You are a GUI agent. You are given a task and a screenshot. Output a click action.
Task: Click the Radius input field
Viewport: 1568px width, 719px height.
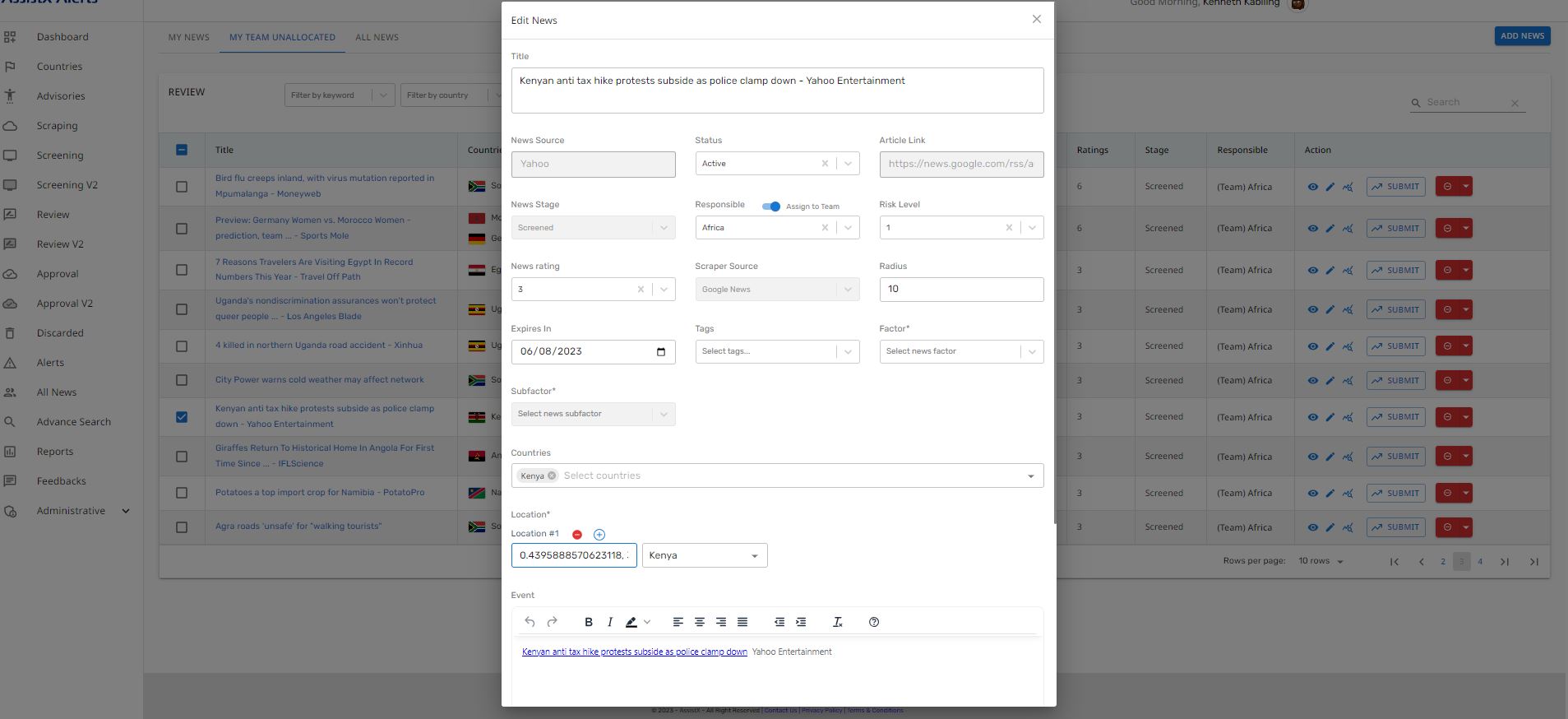pyautogui.click(x=960, y=290)
